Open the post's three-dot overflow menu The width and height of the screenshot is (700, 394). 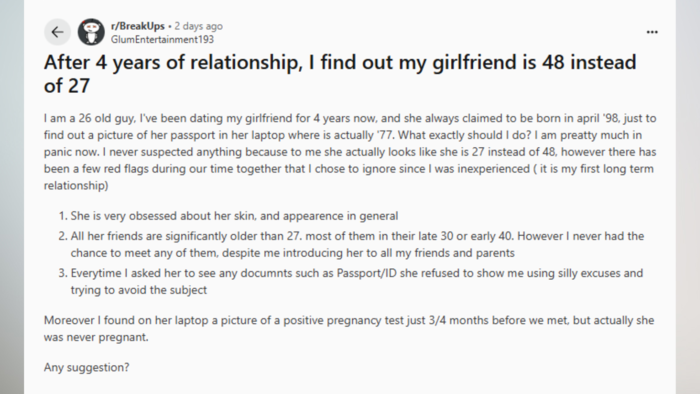tap(652, 32)
